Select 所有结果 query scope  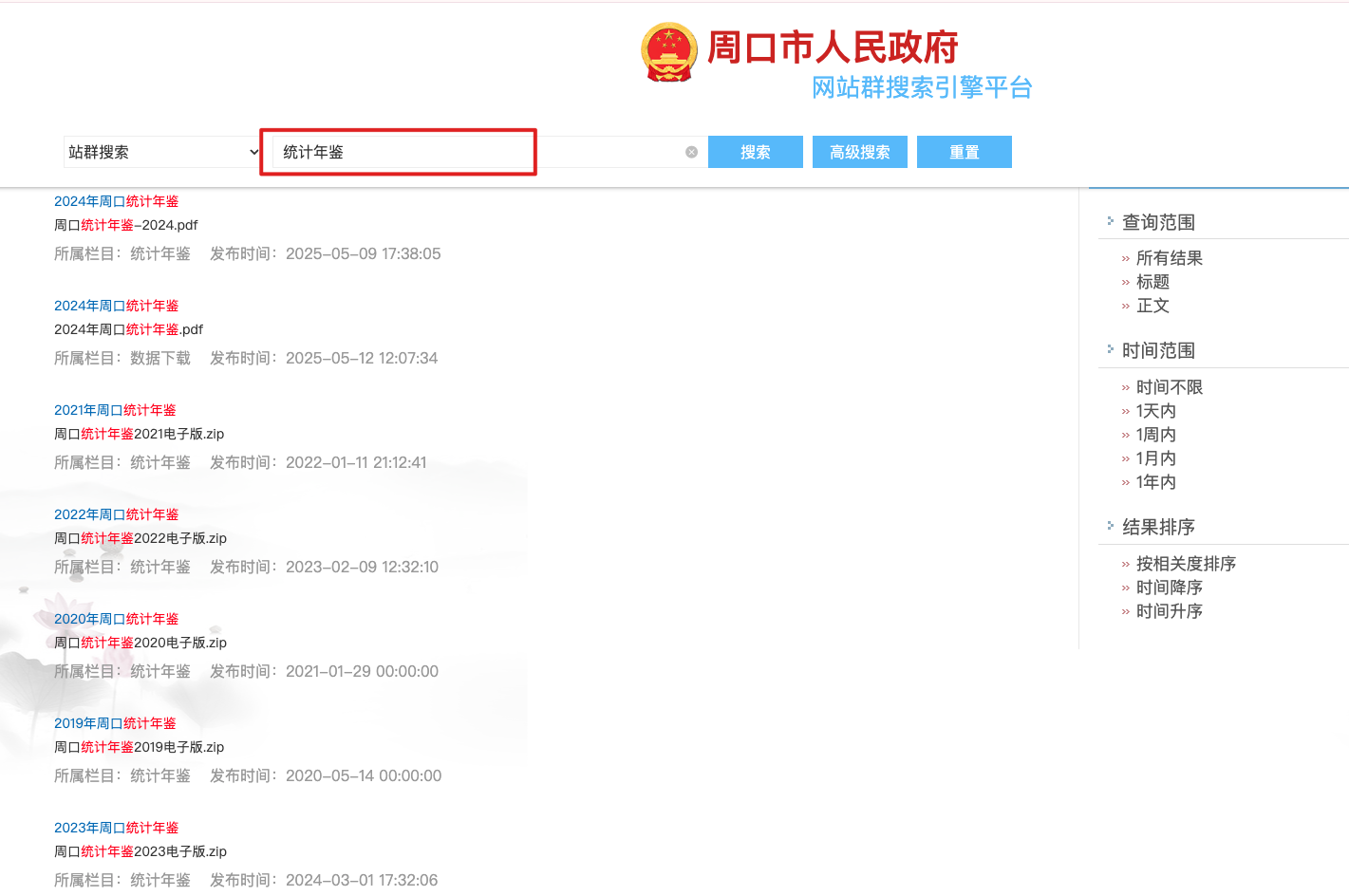click(x=1169, y=258)
